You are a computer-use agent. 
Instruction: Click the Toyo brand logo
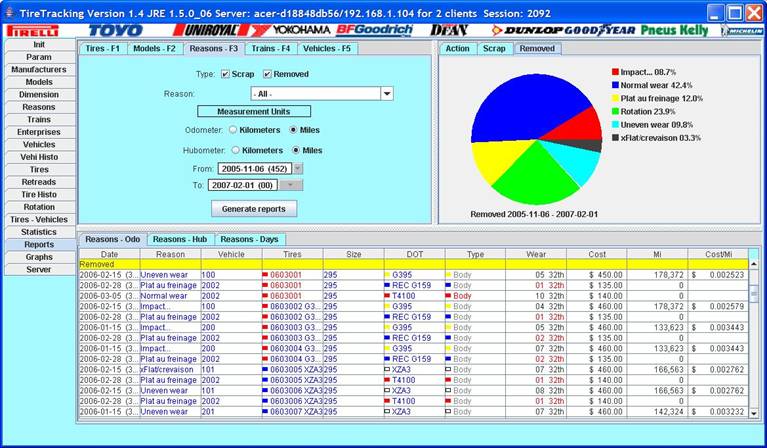[115, 30]
